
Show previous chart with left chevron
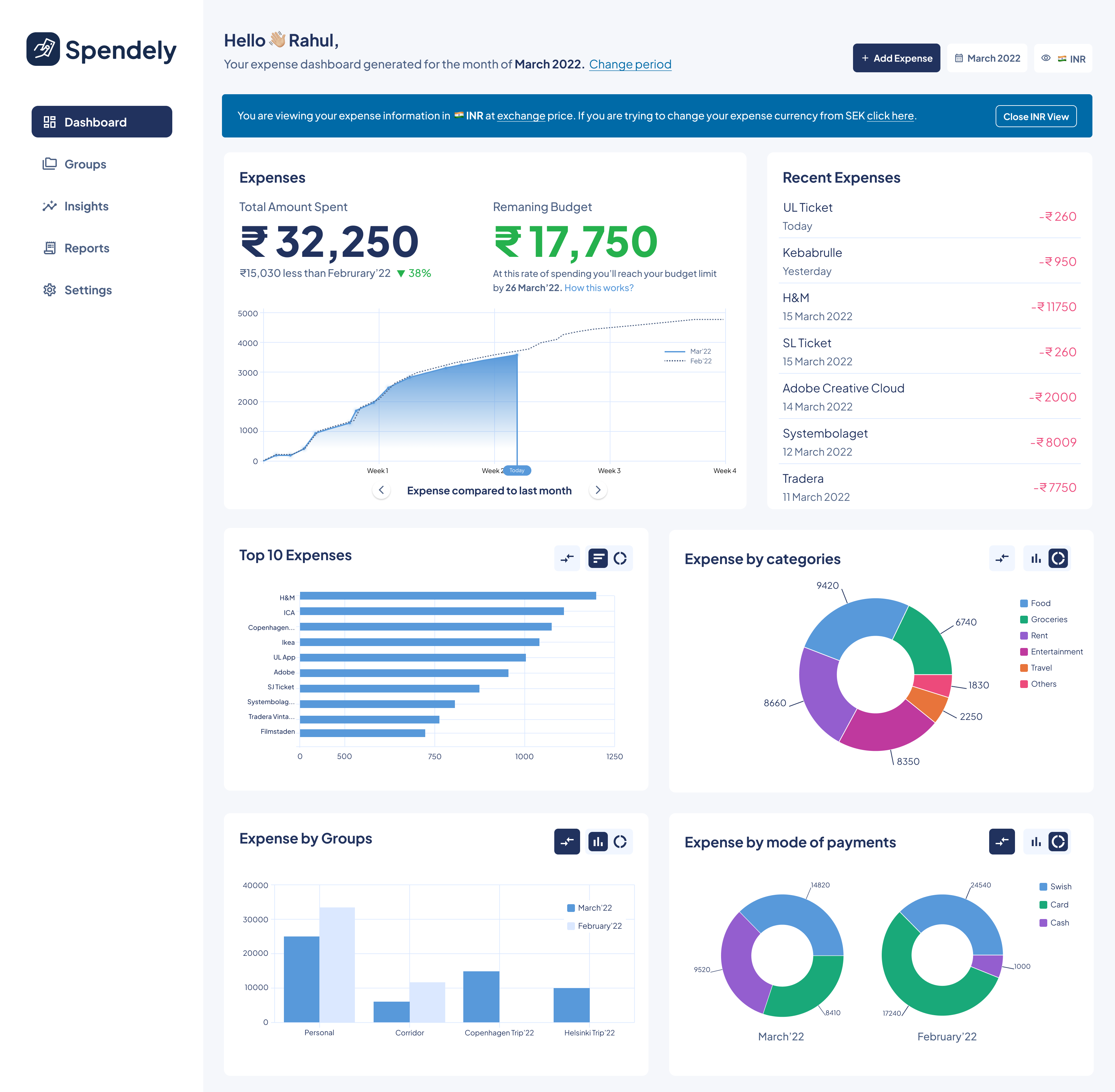[x=381, y=490]
